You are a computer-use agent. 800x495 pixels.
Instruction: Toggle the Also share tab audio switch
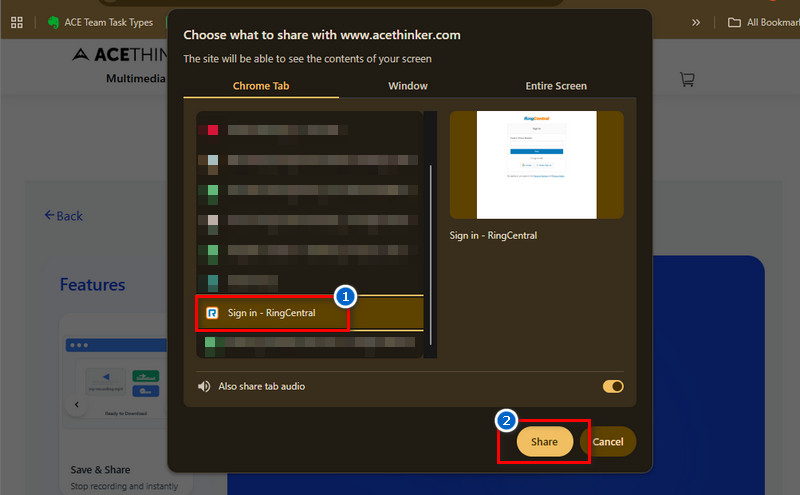pos(613,386)
